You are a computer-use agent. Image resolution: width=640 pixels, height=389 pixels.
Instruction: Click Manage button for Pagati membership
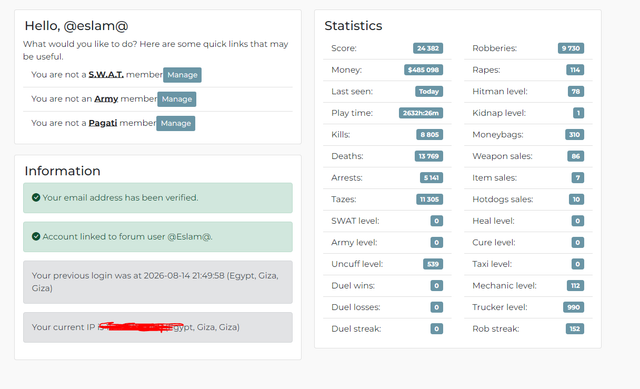(176, 123)
